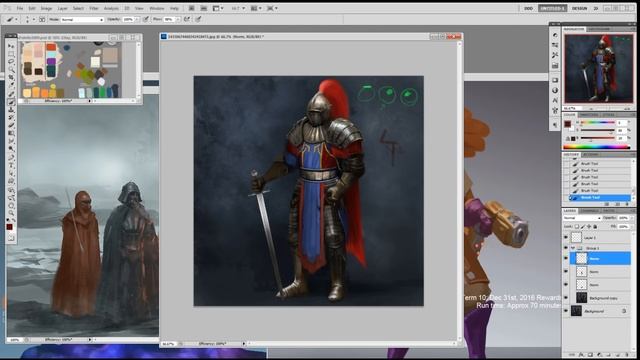
Task: Pick a color from the spectrum ramp
Action: tap(597, 147)
